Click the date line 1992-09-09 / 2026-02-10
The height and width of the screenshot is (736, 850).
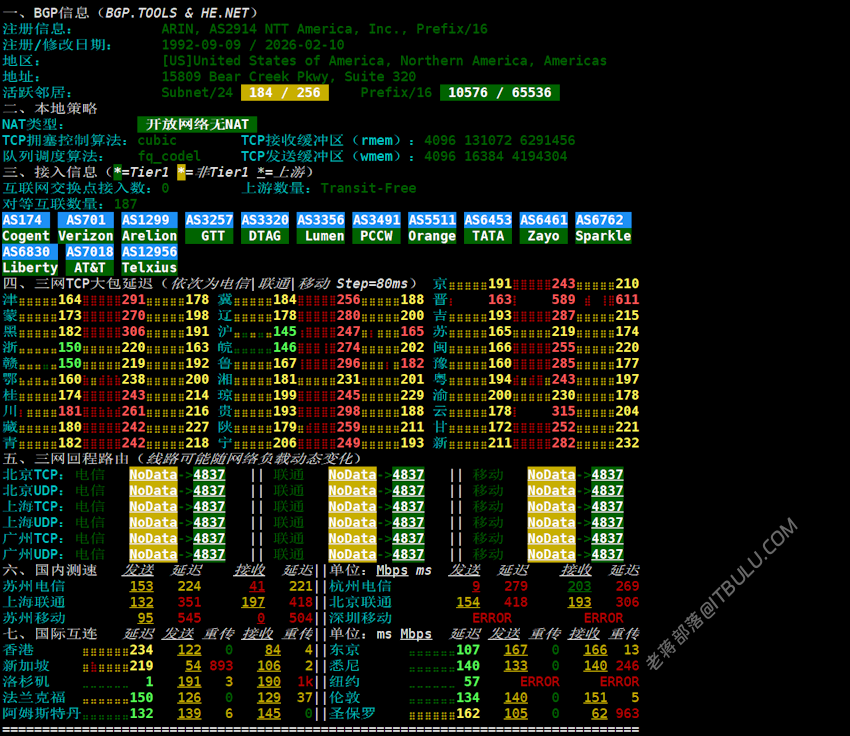(253, 45)
